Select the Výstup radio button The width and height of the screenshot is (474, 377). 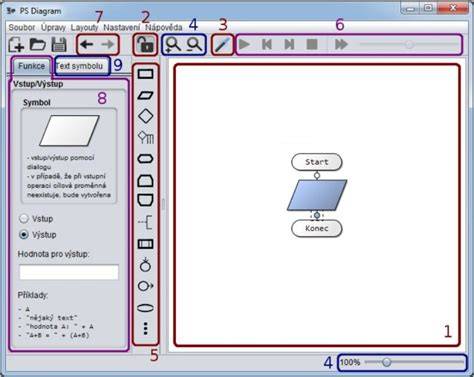click(24, 235)
